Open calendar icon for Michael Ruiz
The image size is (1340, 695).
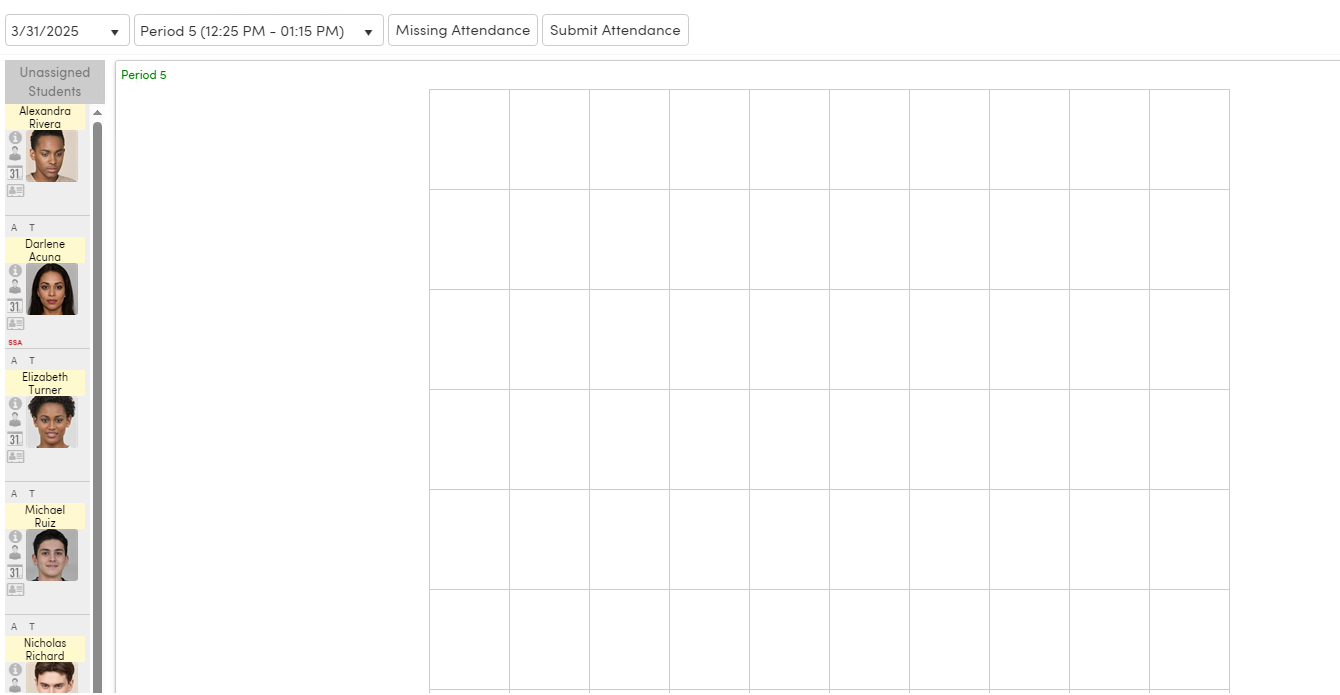(15, 572)
